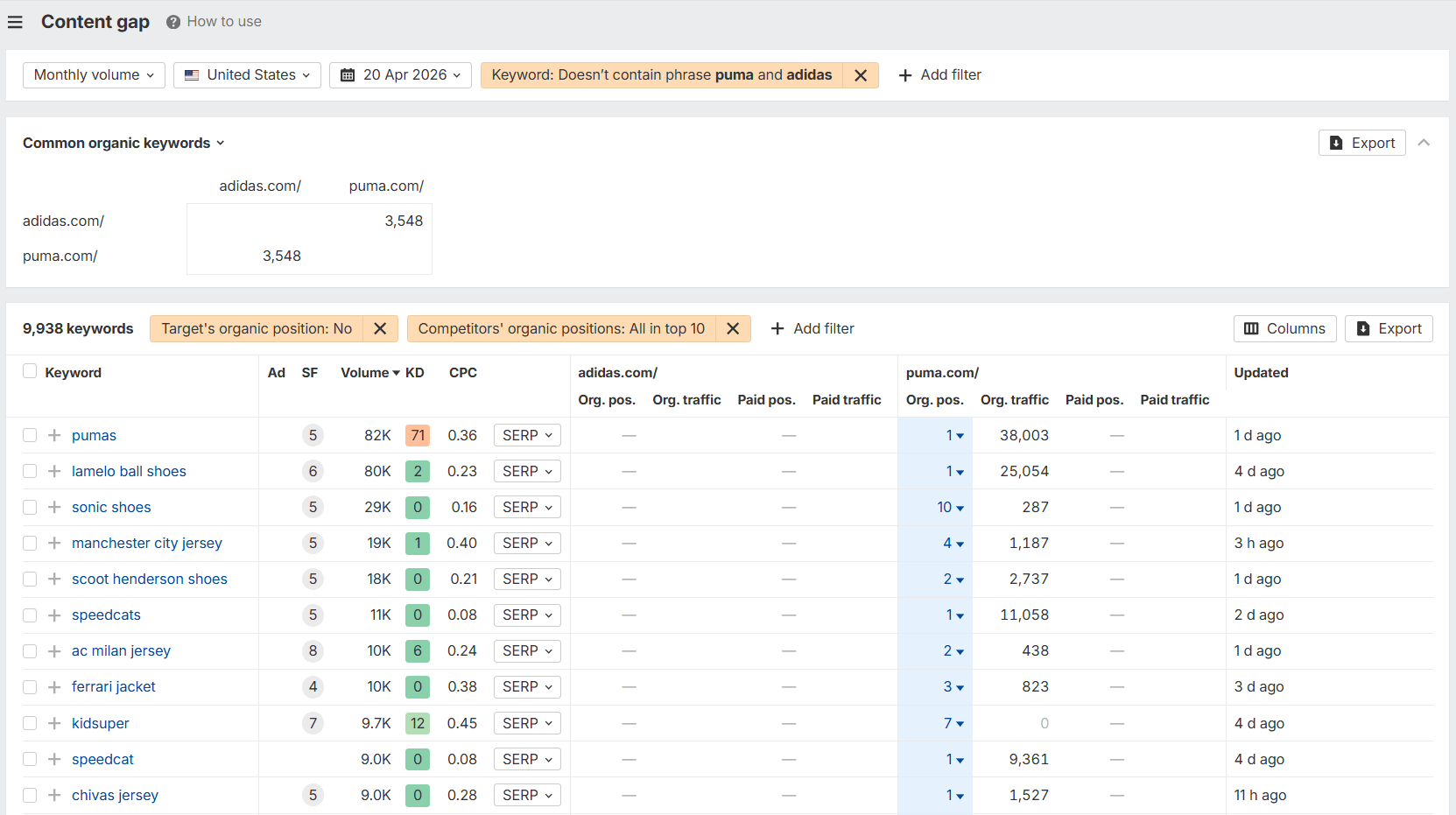
Task: Sort by puma.com Org. traffic header
Action: pos(1014,399)
